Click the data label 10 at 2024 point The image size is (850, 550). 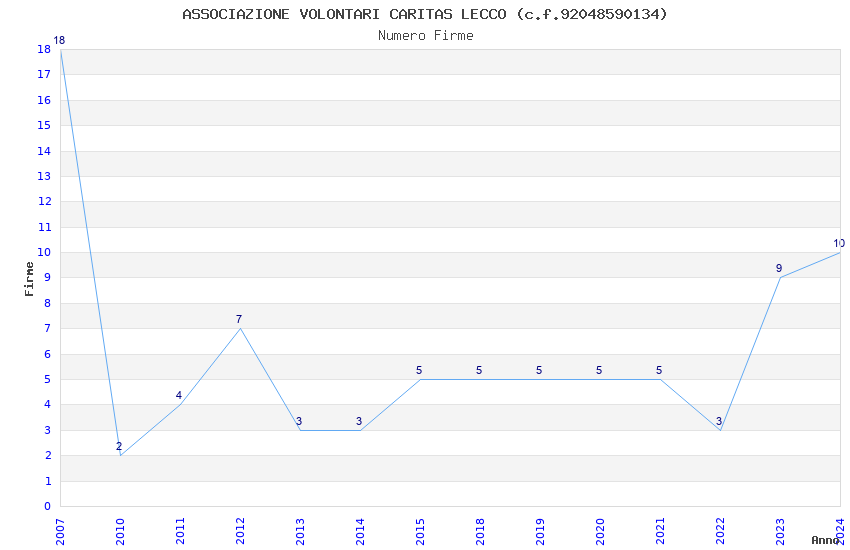coord(839,243)
